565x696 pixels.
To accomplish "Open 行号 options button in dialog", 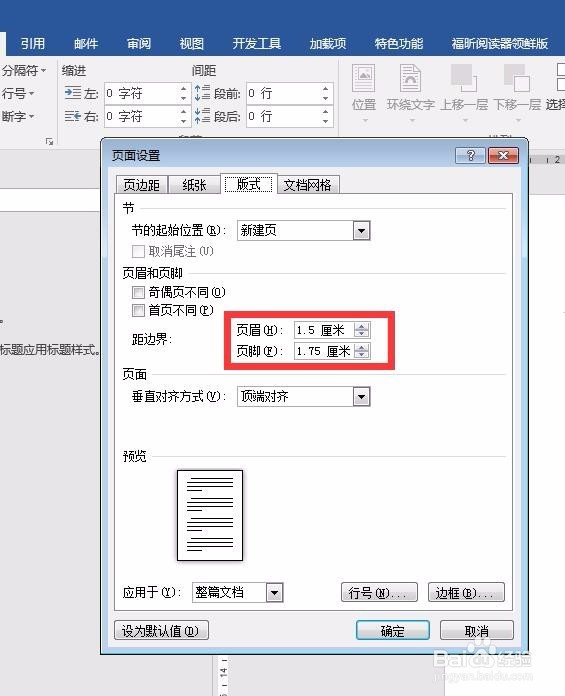I will click(x=379, y=593).
